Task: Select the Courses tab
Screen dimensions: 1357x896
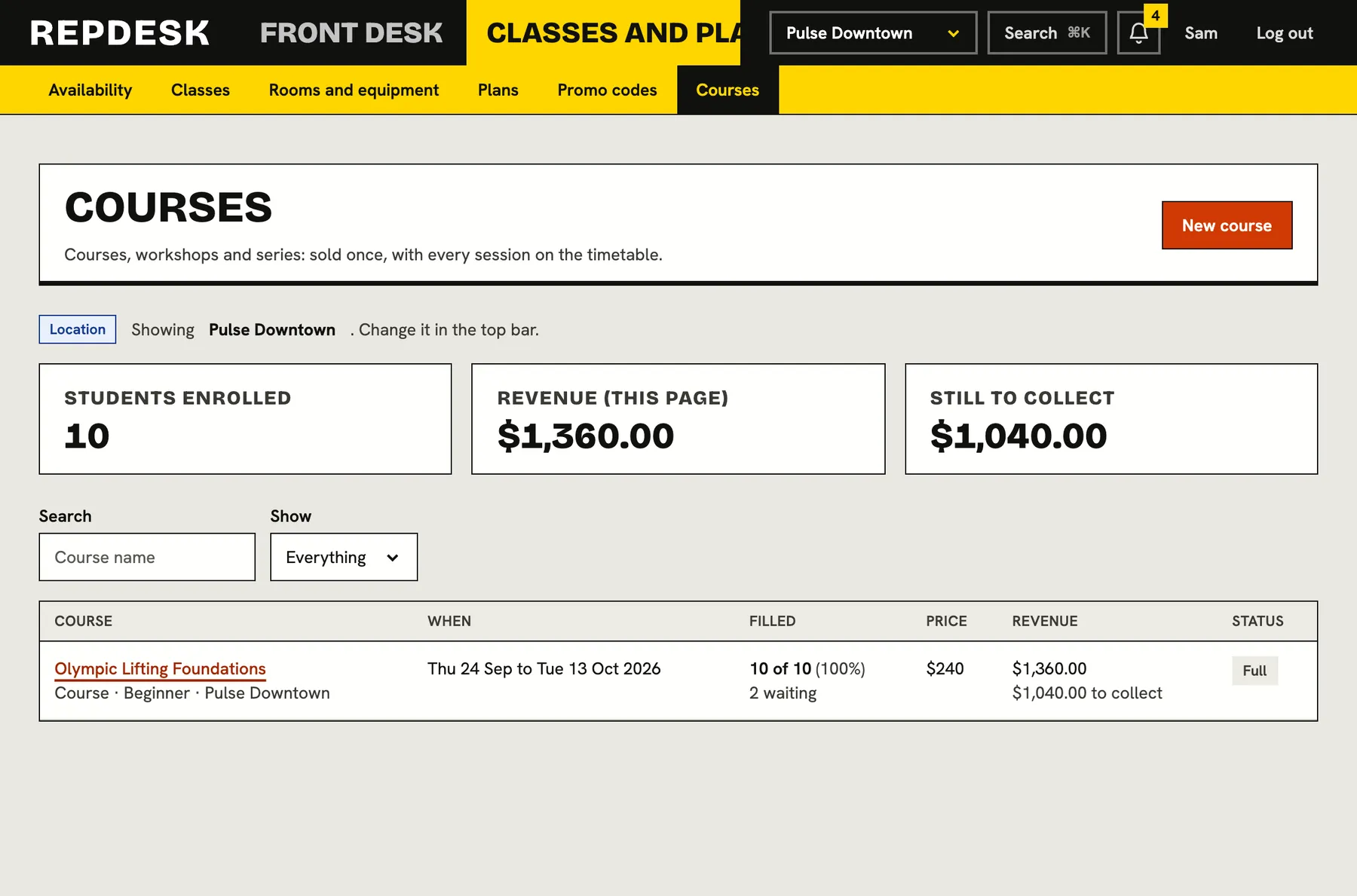Action: point(728,90)
